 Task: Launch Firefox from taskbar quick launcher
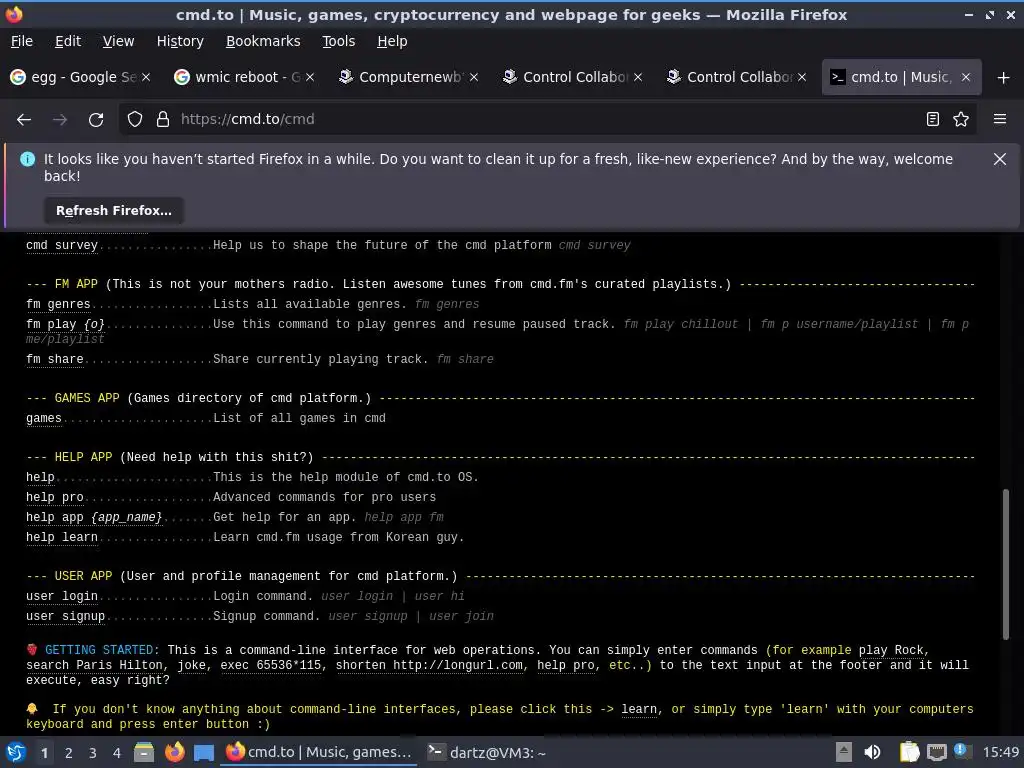[x=174, y=752]
